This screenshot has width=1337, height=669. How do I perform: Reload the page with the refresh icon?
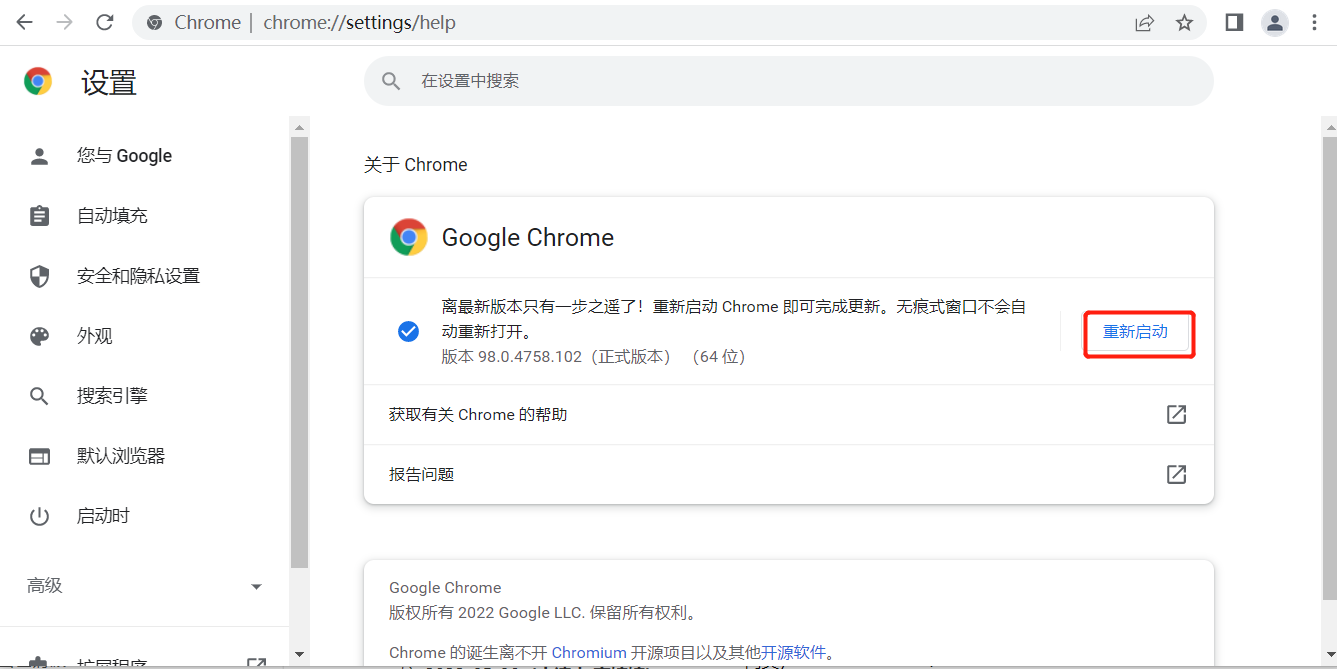pos(105,22)
